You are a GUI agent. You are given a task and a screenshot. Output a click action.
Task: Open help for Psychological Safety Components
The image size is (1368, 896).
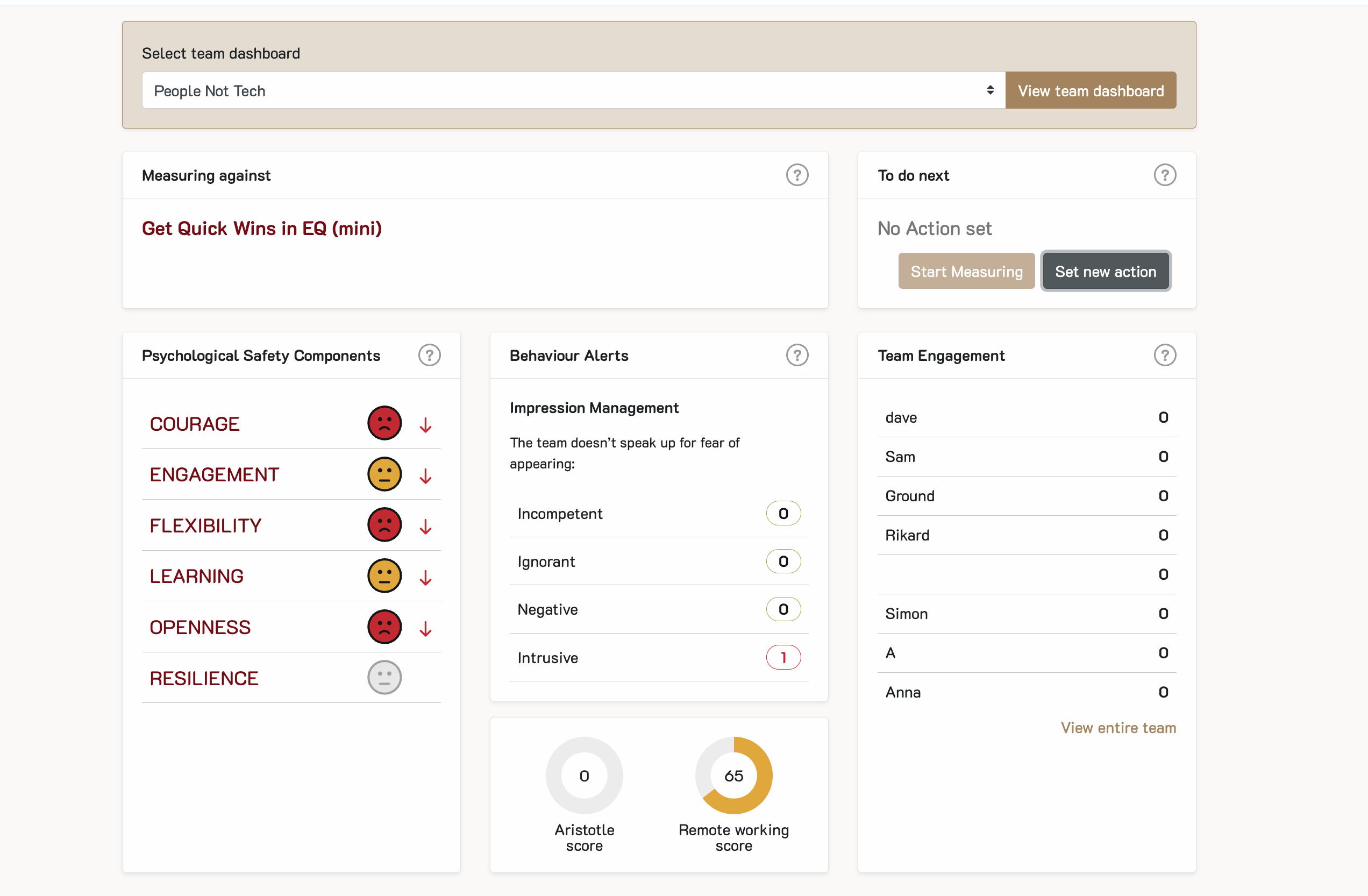429,354
